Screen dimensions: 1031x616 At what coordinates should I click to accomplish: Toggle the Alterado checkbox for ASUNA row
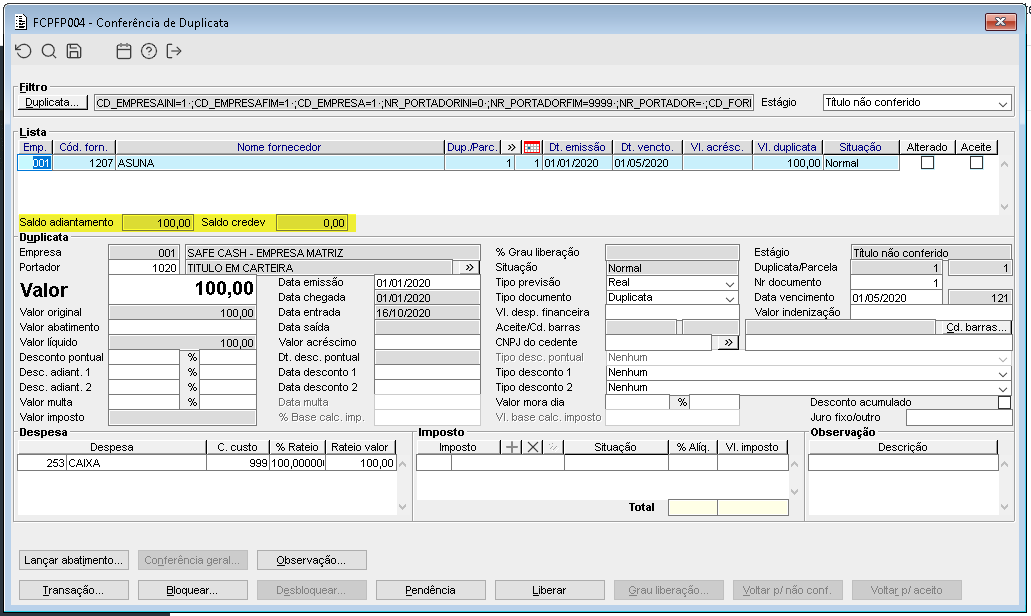(x=927, y=163)
